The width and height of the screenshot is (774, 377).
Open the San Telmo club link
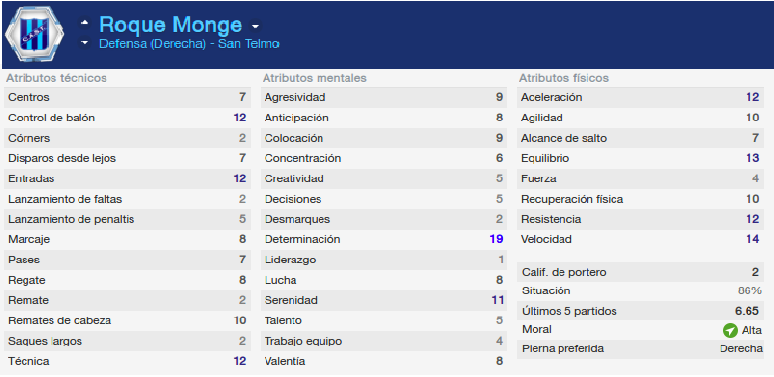pyautogui.click(x=249, y=44)
